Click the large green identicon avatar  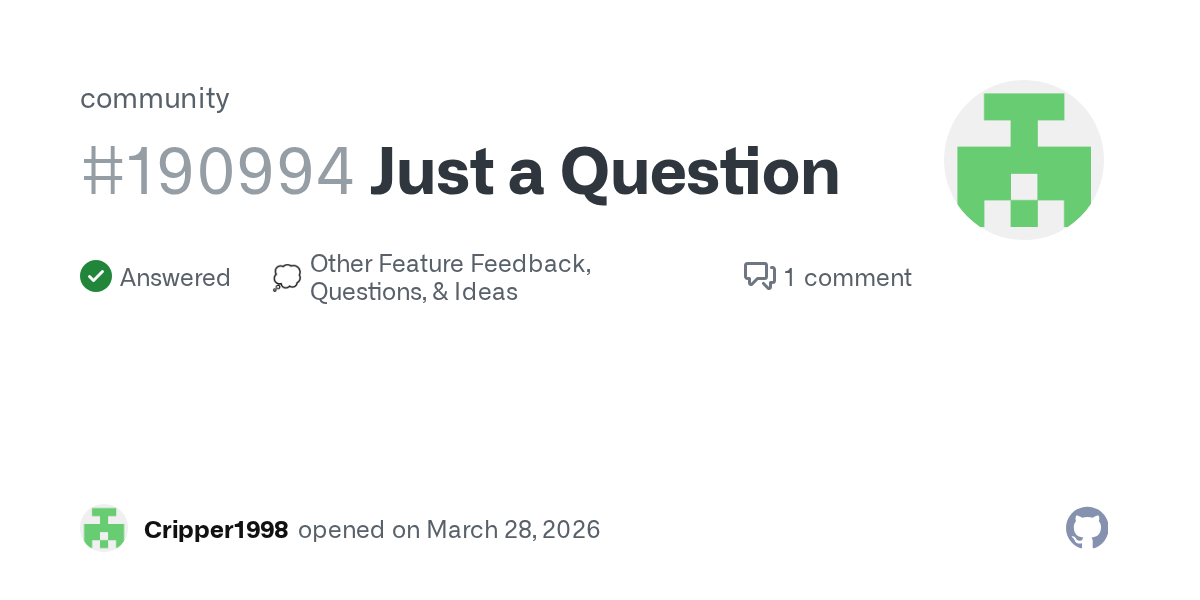tap(1023, 160)
